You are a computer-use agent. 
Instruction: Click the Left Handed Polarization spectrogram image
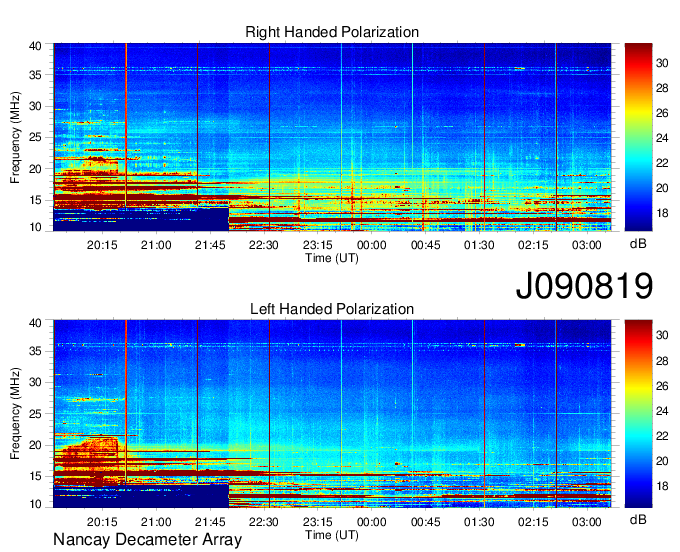(x=332, y=414)
